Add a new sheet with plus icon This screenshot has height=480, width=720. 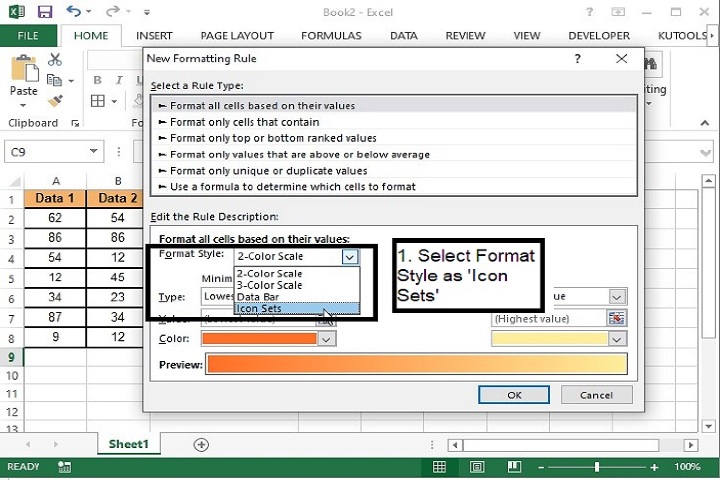pos(201,444)
